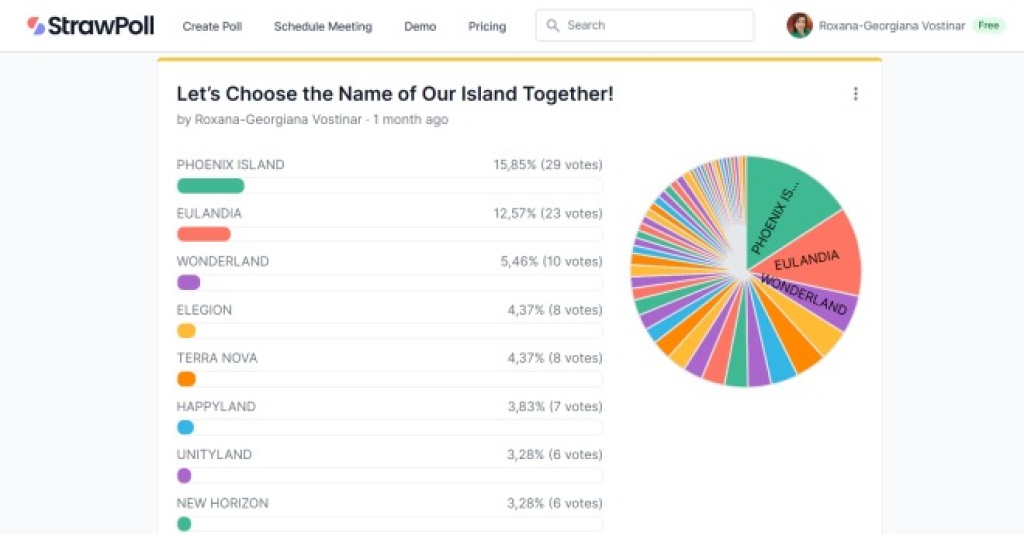The image size is (1024, 535).
Task: Go to the Demo page
Action: [x=420, y=27]
